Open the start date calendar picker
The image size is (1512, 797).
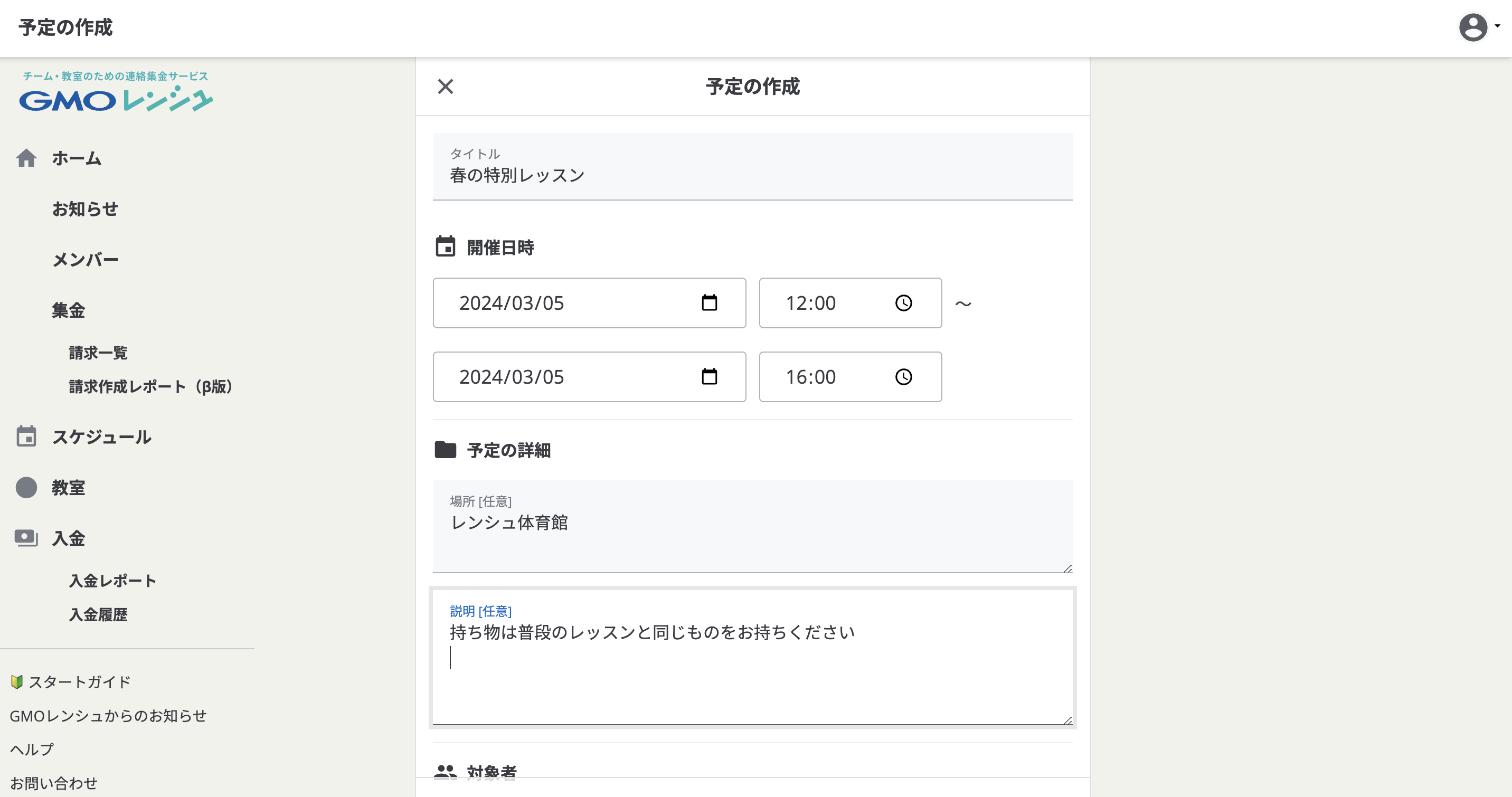coord(710,303)
